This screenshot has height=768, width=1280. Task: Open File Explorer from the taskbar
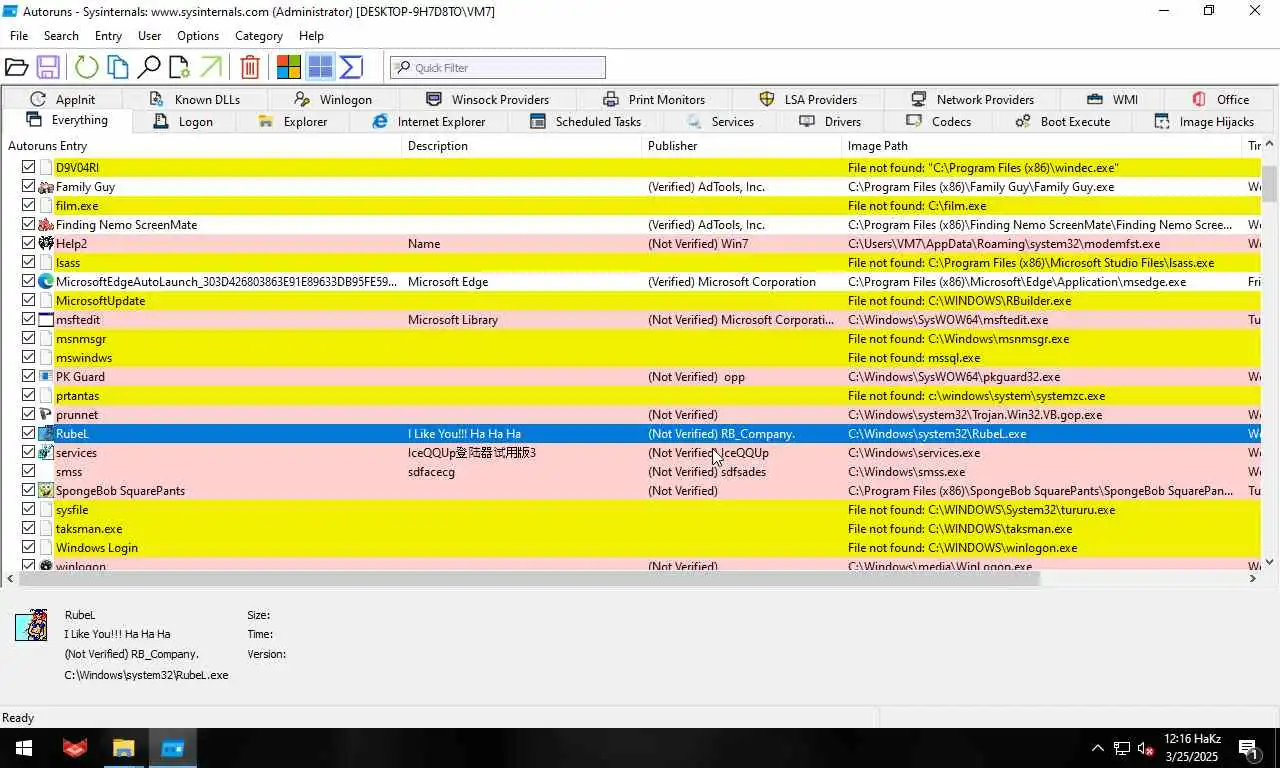click(123, 748)
